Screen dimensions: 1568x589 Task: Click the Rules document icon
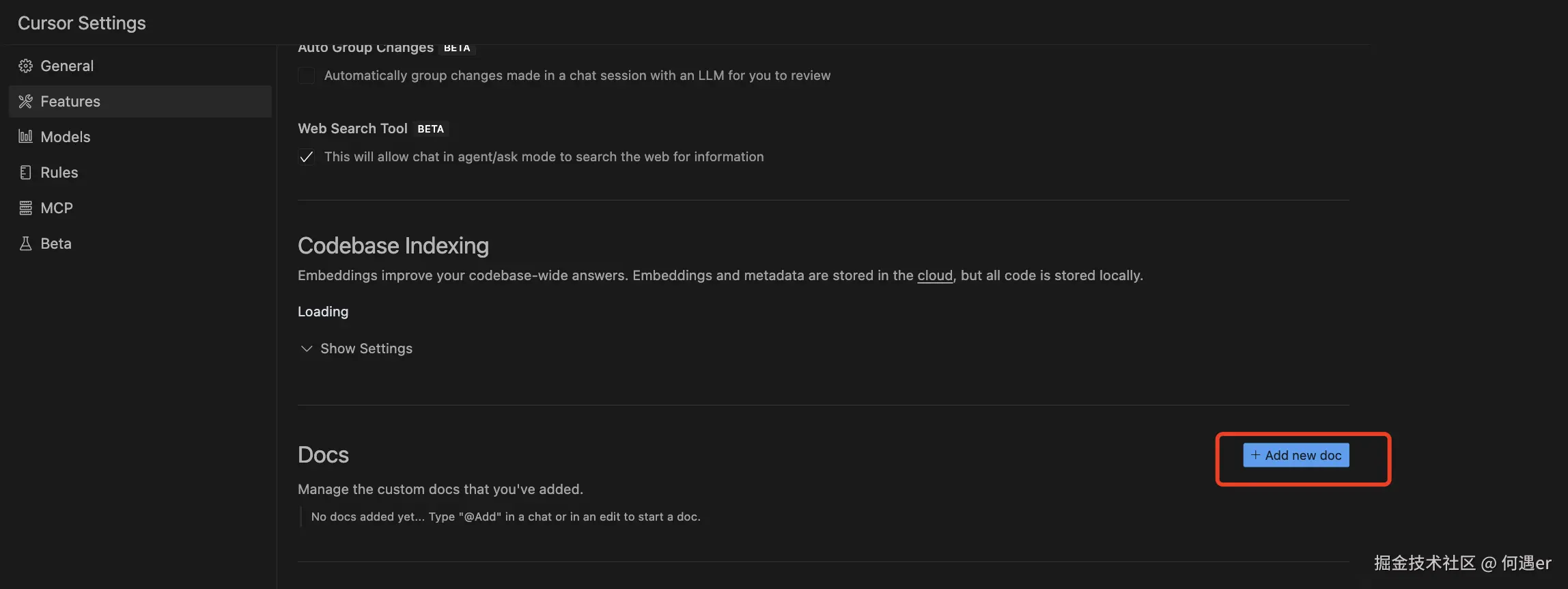[25, 172]
